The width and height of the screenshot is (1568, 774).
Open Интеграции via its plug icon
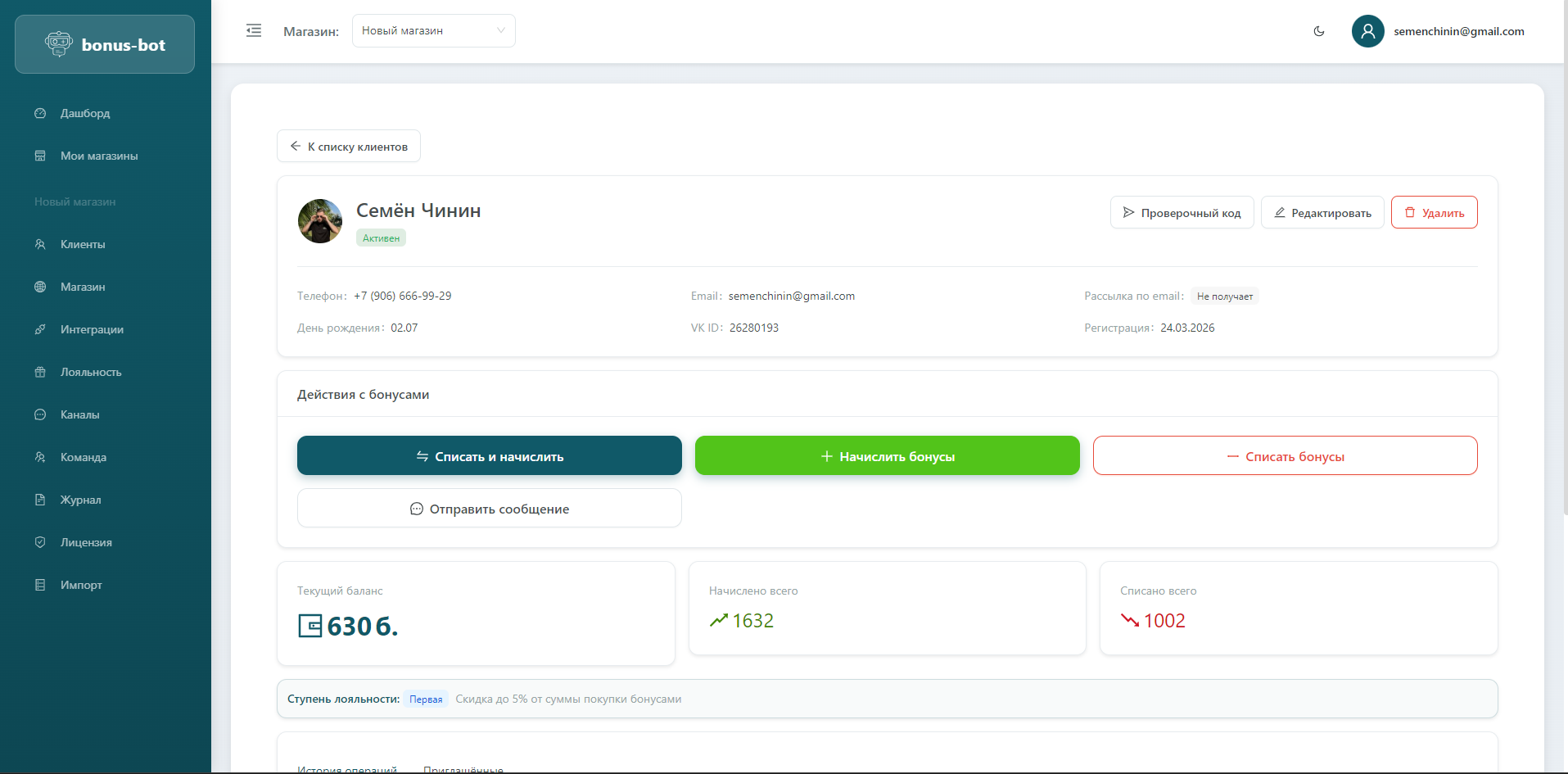coord(40,329)
